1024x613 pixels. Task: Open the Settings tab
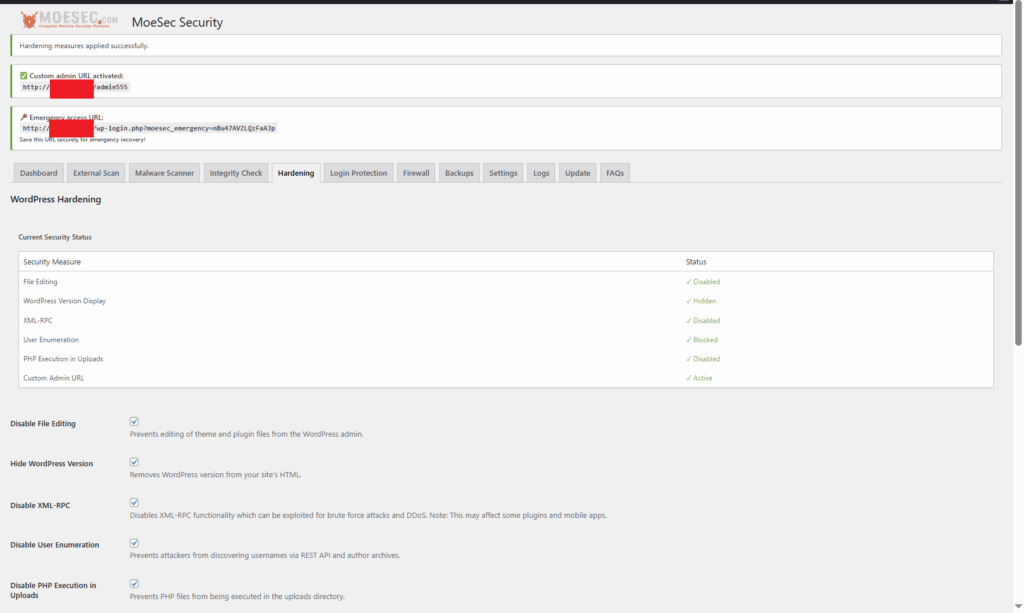click(502, 172)
